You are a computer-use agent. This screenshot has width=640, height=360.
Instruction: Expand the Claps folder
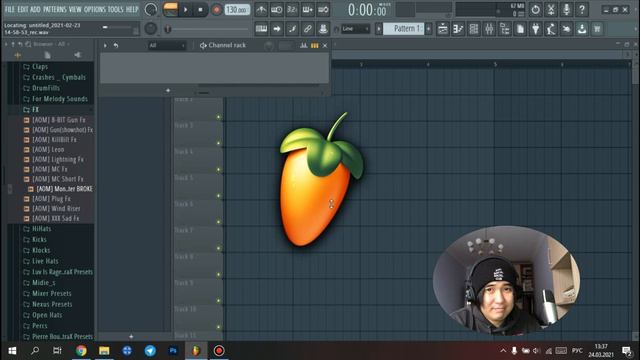pyautogui.click(x=40, y=67)
